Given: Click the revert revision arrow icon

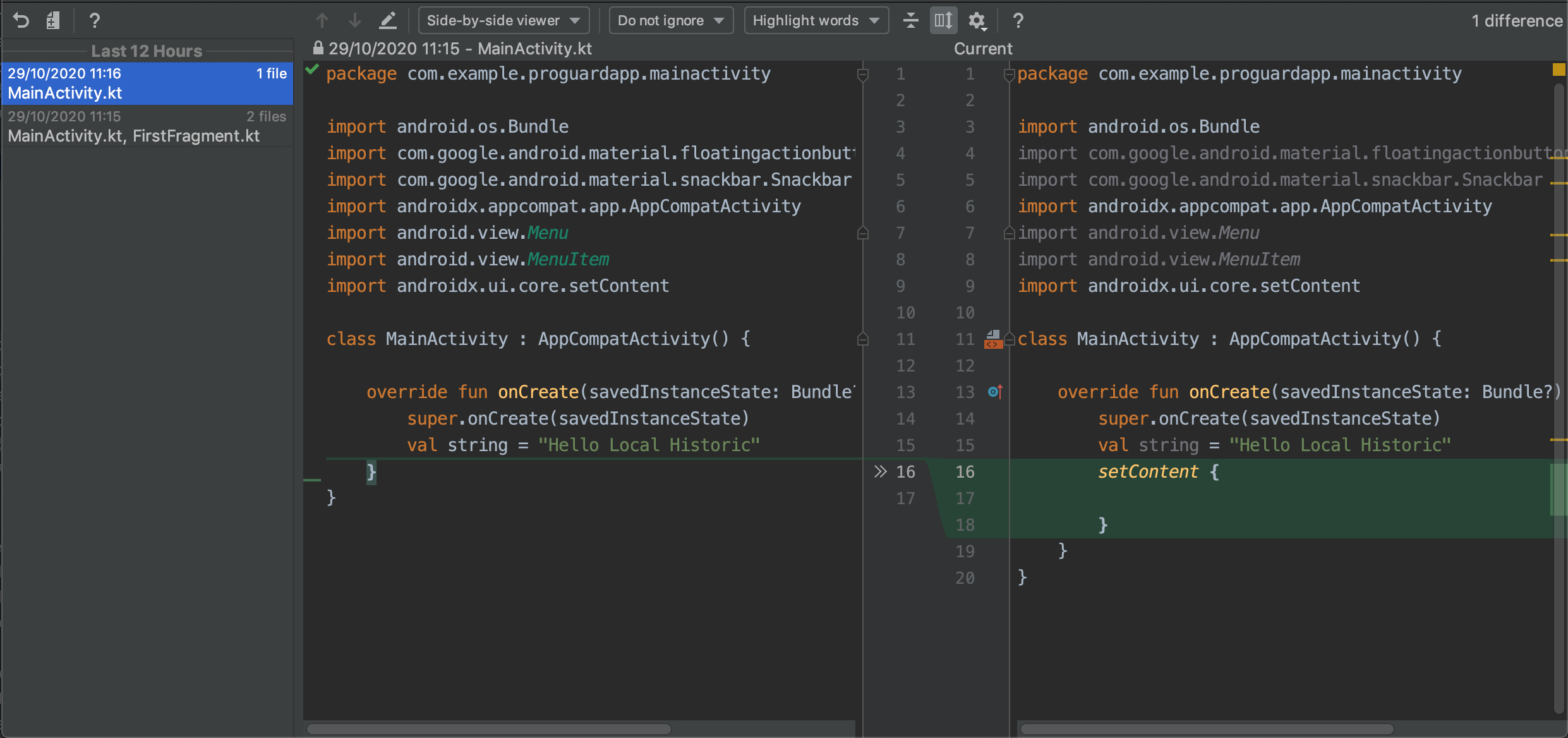Looking at the screenshot, I should pyautogui.click(x=21, y=20).
